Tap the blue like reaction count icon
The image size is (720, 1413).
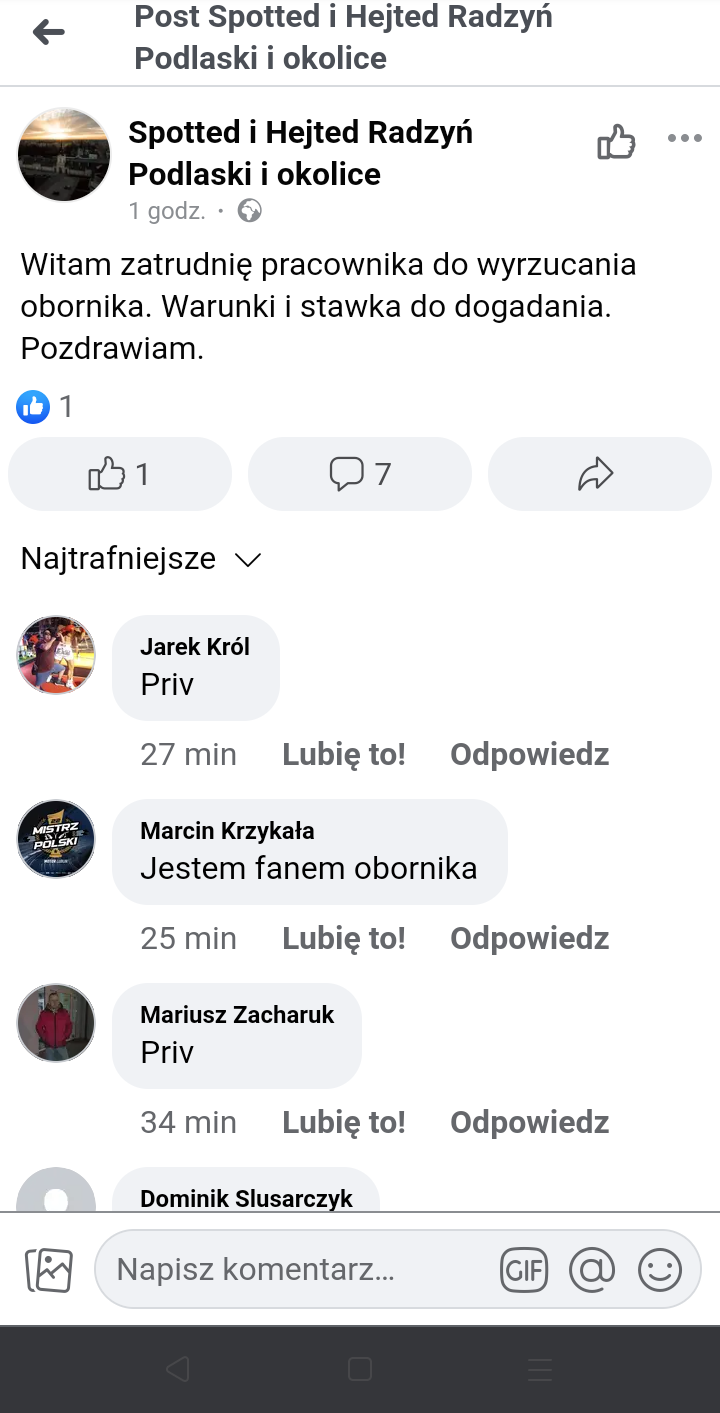pyautogui.click(x=33, y=406)
